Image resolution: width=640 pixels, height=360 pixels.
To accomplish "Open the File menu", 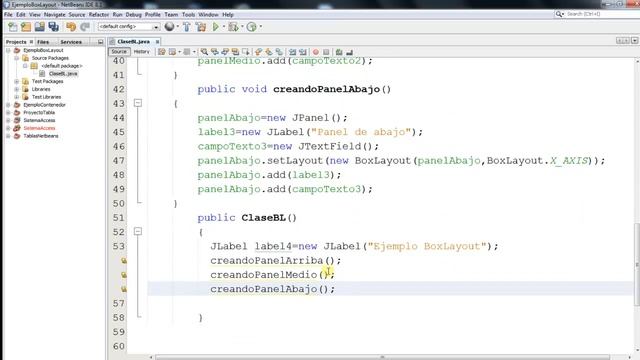I will tap(8, 14).
